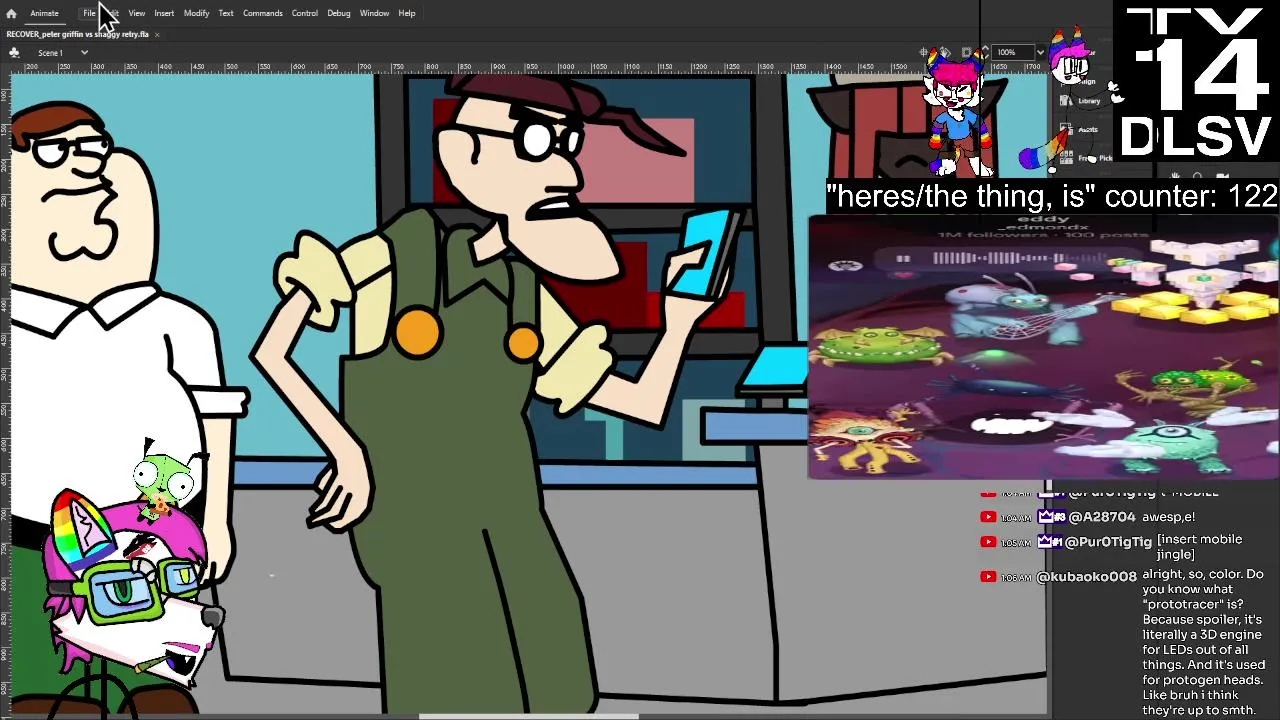Viewport: 1280px width, 720px height.
Task: Open the Modify menu
Action: click(x=196, y=13)
